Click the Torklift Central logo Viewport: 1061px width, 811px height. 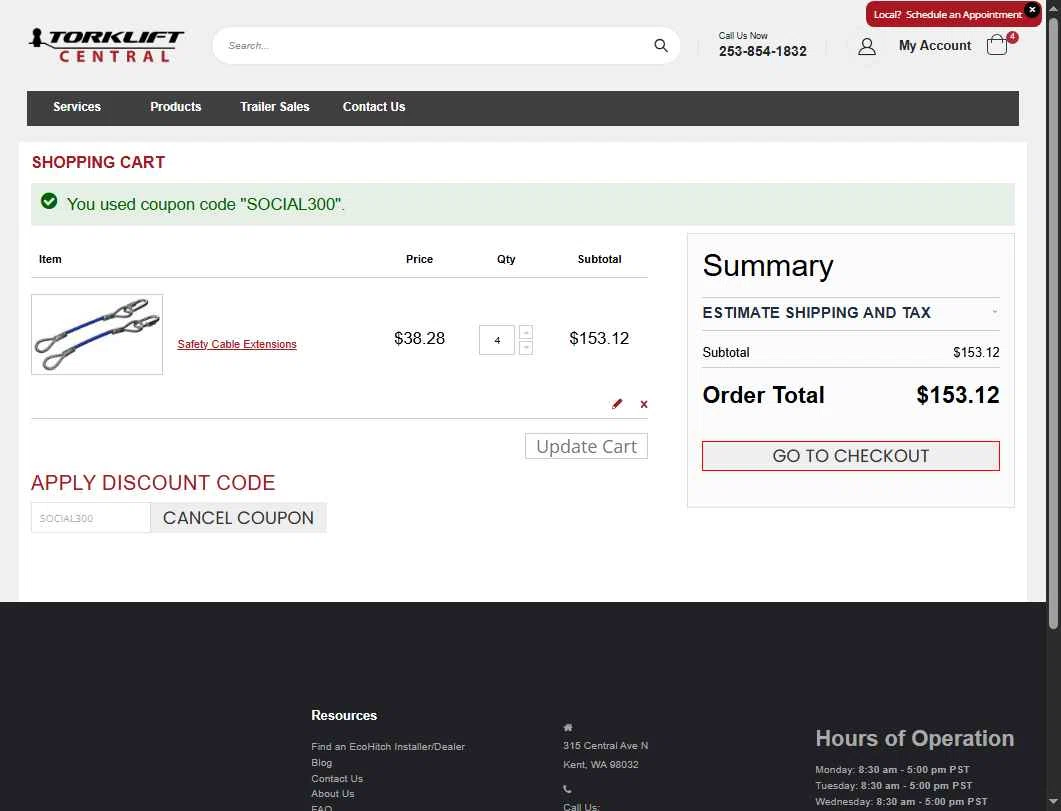(x=106, y=45)
